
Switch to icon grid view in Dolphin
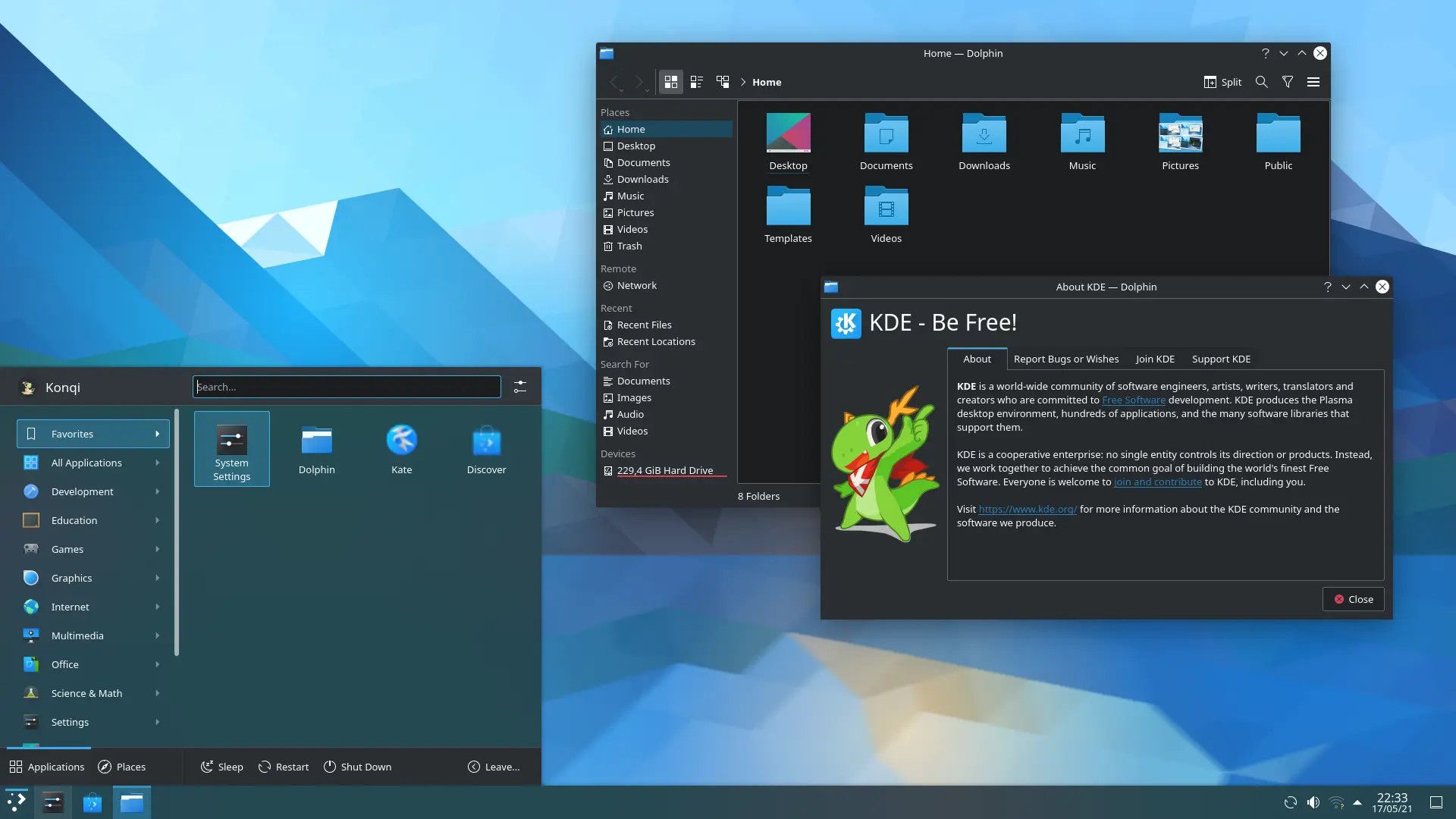(x=671, y=82)
